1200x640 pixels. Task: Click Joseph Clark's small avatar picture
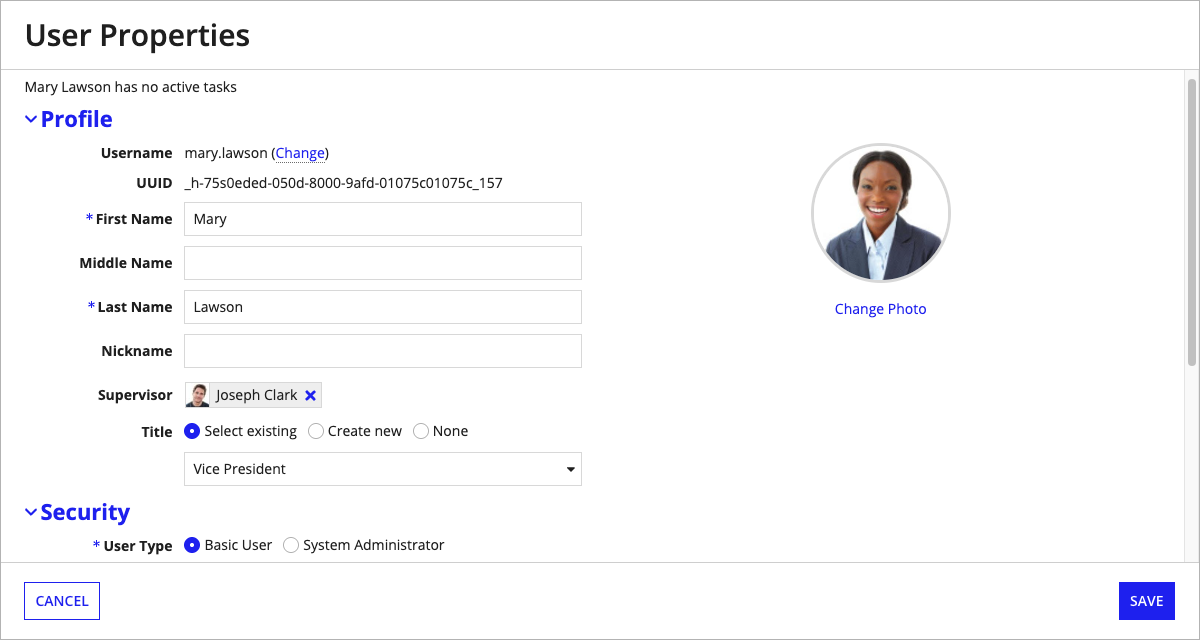199,395
